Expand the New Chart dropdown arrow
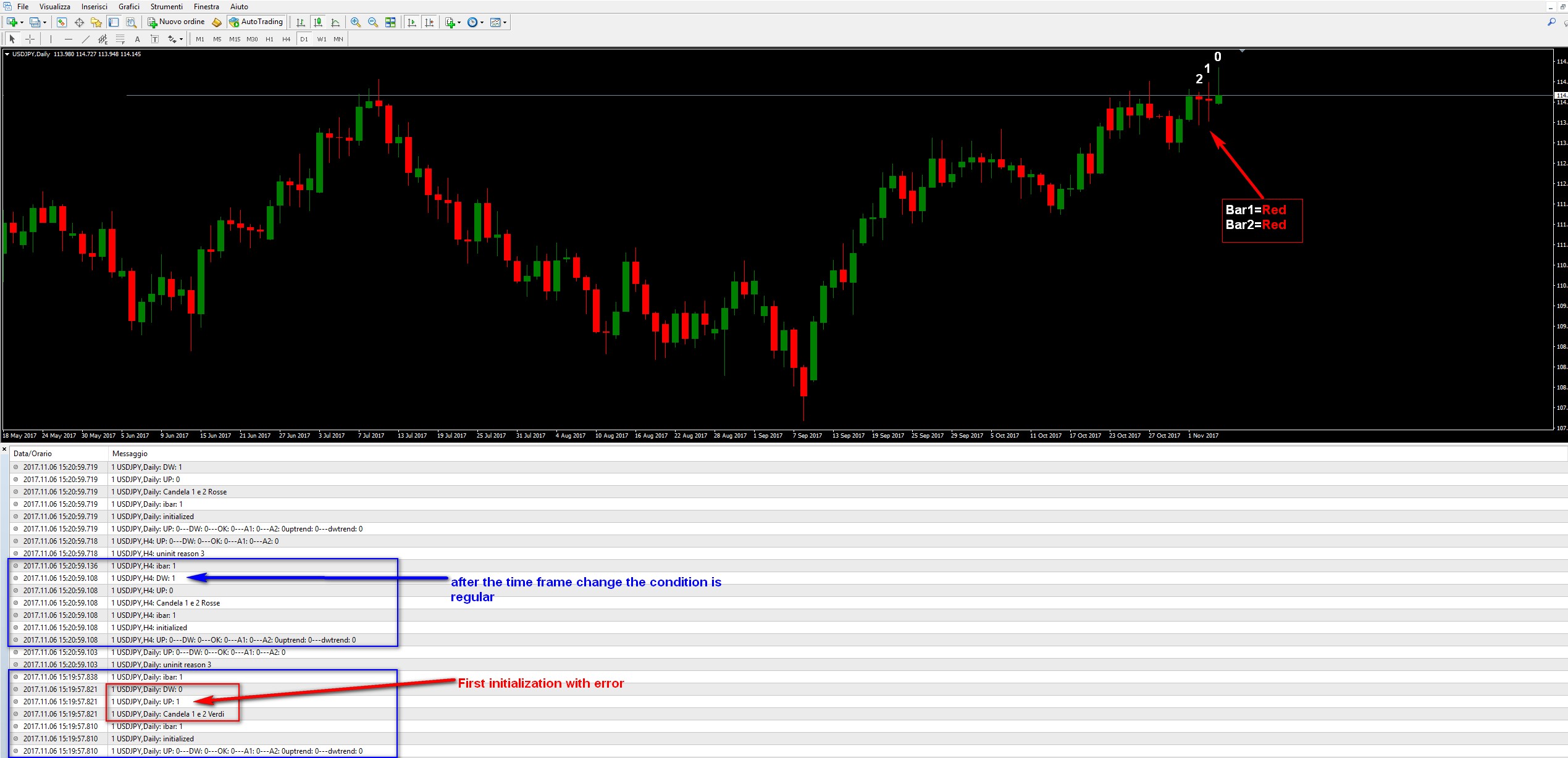The image size is (1568, 758). pyautogui.click(x=22, y=23)
